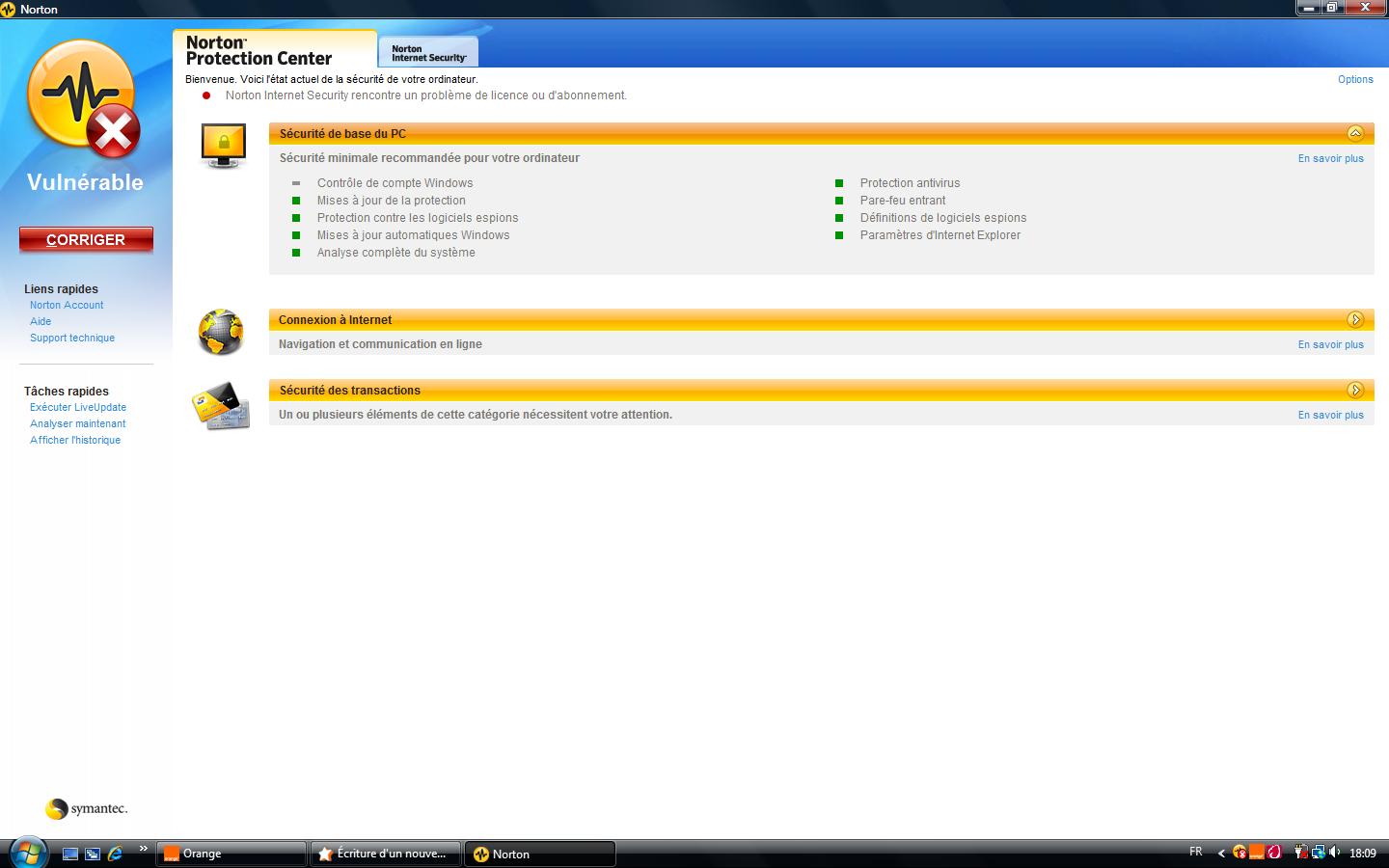Click the locked monitor PC security icon
Image resolution: width=1389 pixels, height=868 pixels.
click(x=223, y=146)
